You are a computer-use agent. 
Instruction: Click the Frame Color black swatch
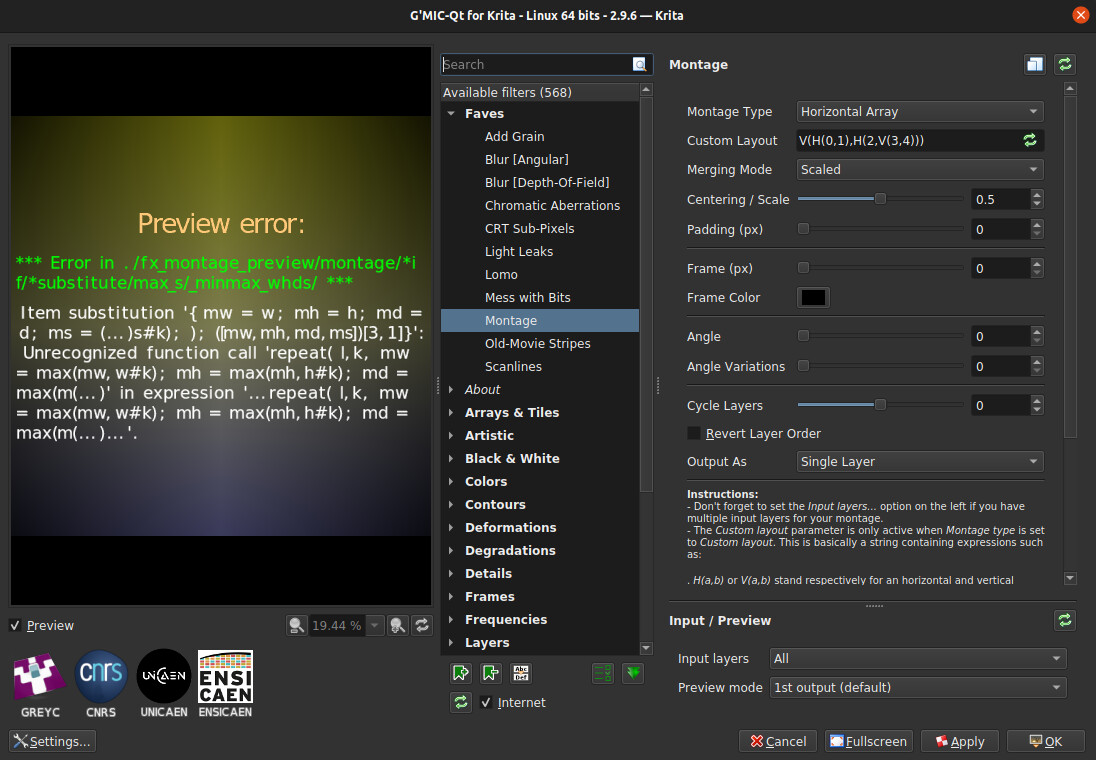(812, 297)
